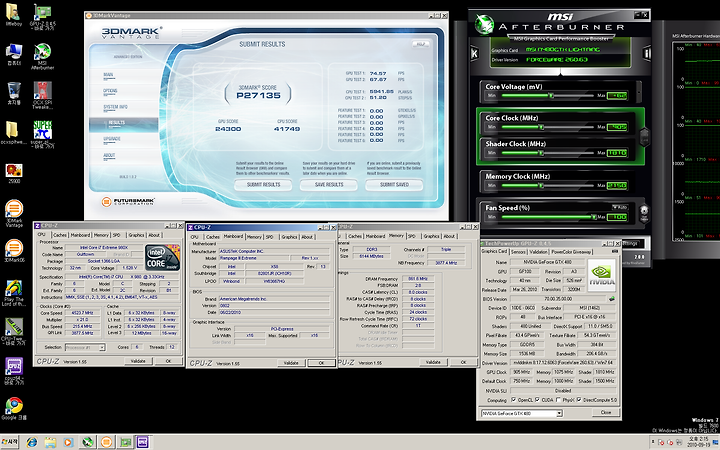720x450 pixels.
Task: Click the user define fan button in Afterburner
Action: click(644, 213)
